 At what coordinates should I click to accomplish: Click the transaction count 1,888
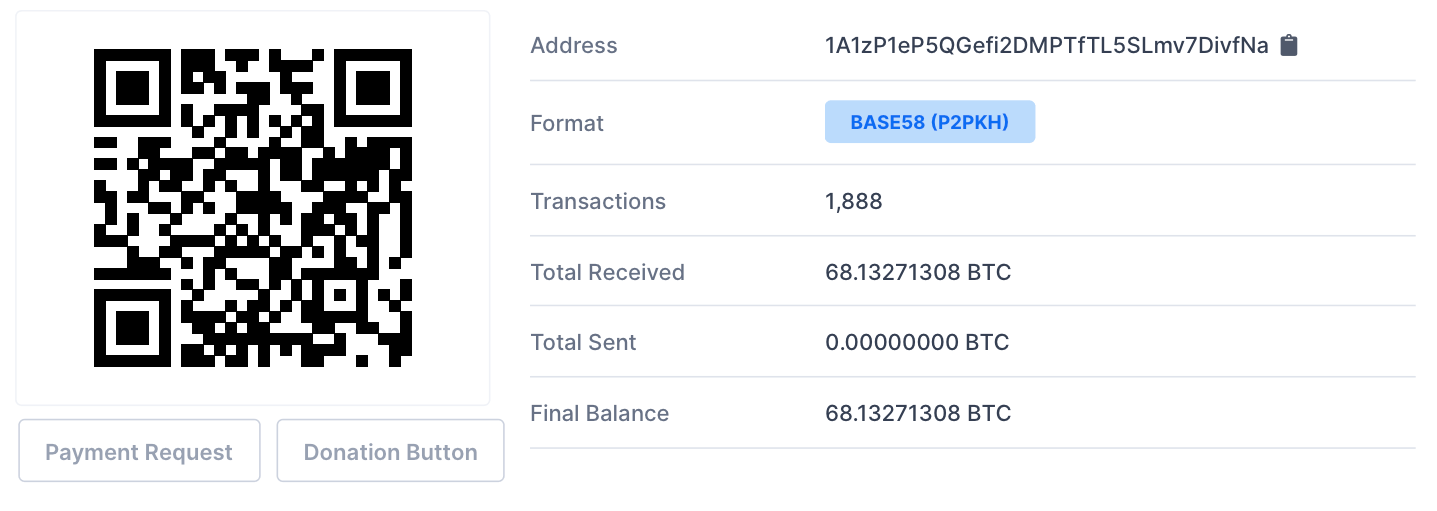point(854,201)
